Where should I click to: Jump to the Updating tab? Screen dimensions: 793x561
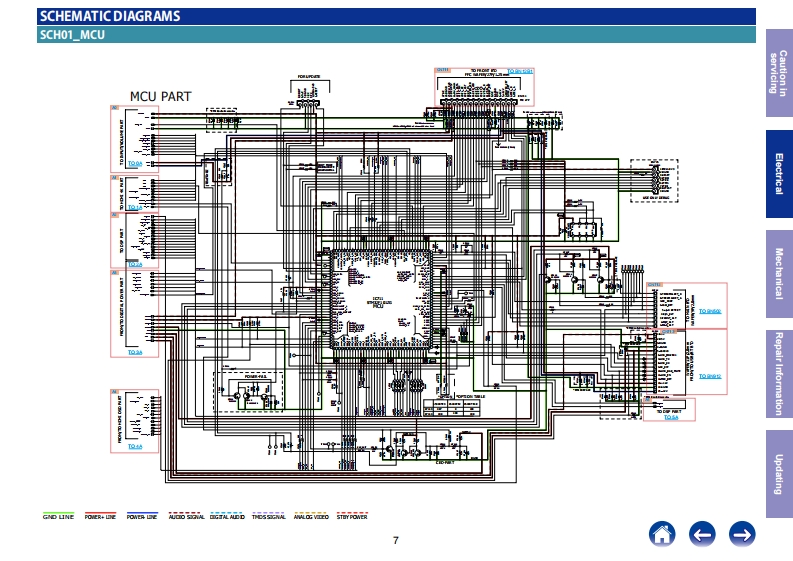click(779, 474)
